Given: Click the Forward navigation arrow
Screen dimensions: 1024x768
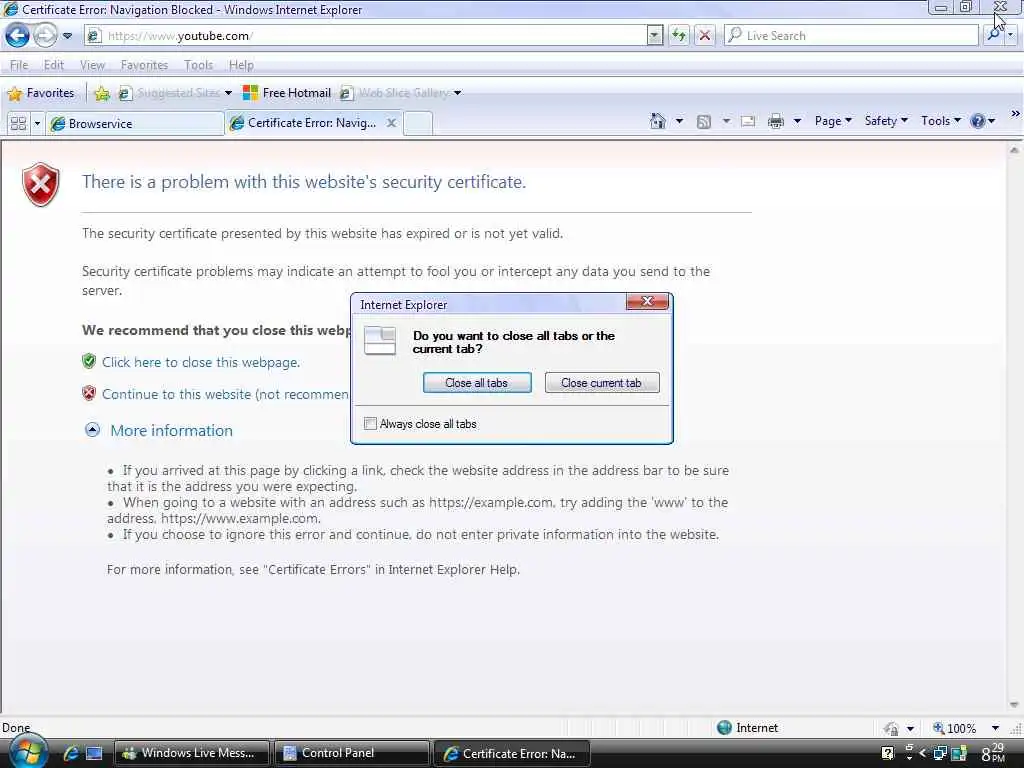Looking at the screenshot, I should coord(45,35).
